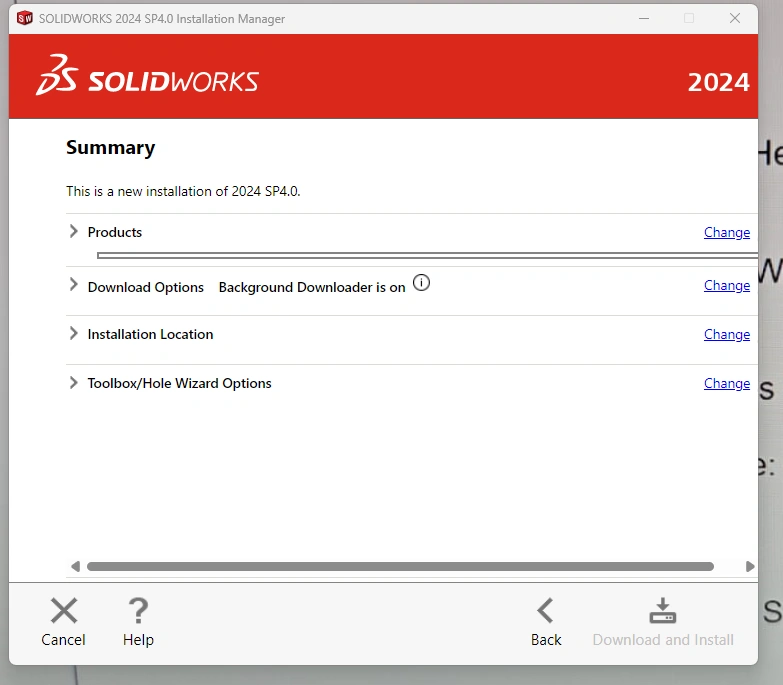The width and height of the screenshot is (783, 685).
Task: Click 'Background Downloader is on' text
Action: pos(312,287)
